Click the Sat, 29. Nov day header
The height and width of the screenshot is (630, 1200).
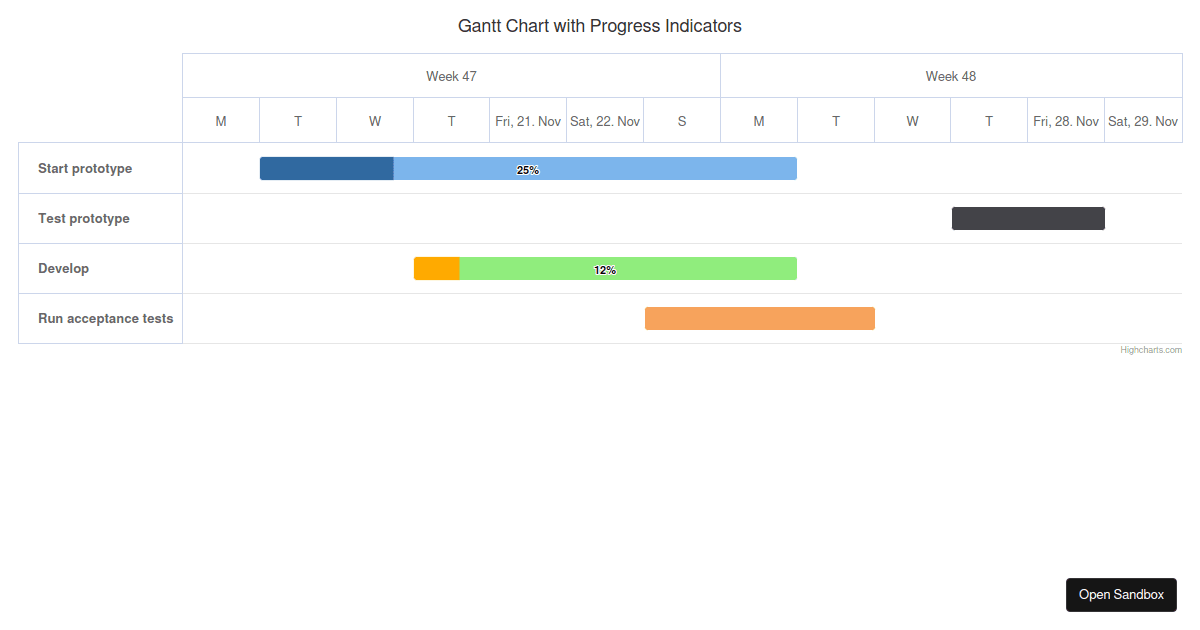(x=1143, y=121)
